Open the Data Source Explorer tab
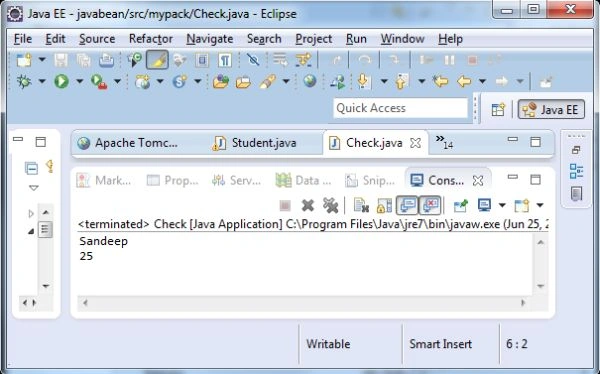The image size is (600, 374). coord(303,180)
